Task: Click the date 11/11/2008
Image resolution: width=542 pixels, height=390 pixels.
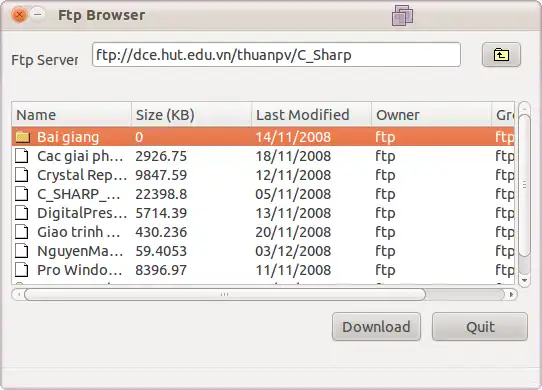Action: pyautogui.click(x=293, y=270)
